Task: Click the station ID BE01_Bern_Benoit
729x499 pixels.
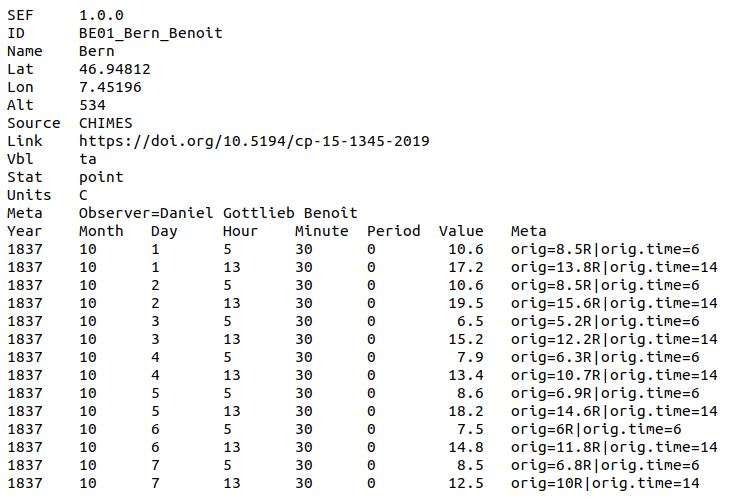Action: point(150,33)
